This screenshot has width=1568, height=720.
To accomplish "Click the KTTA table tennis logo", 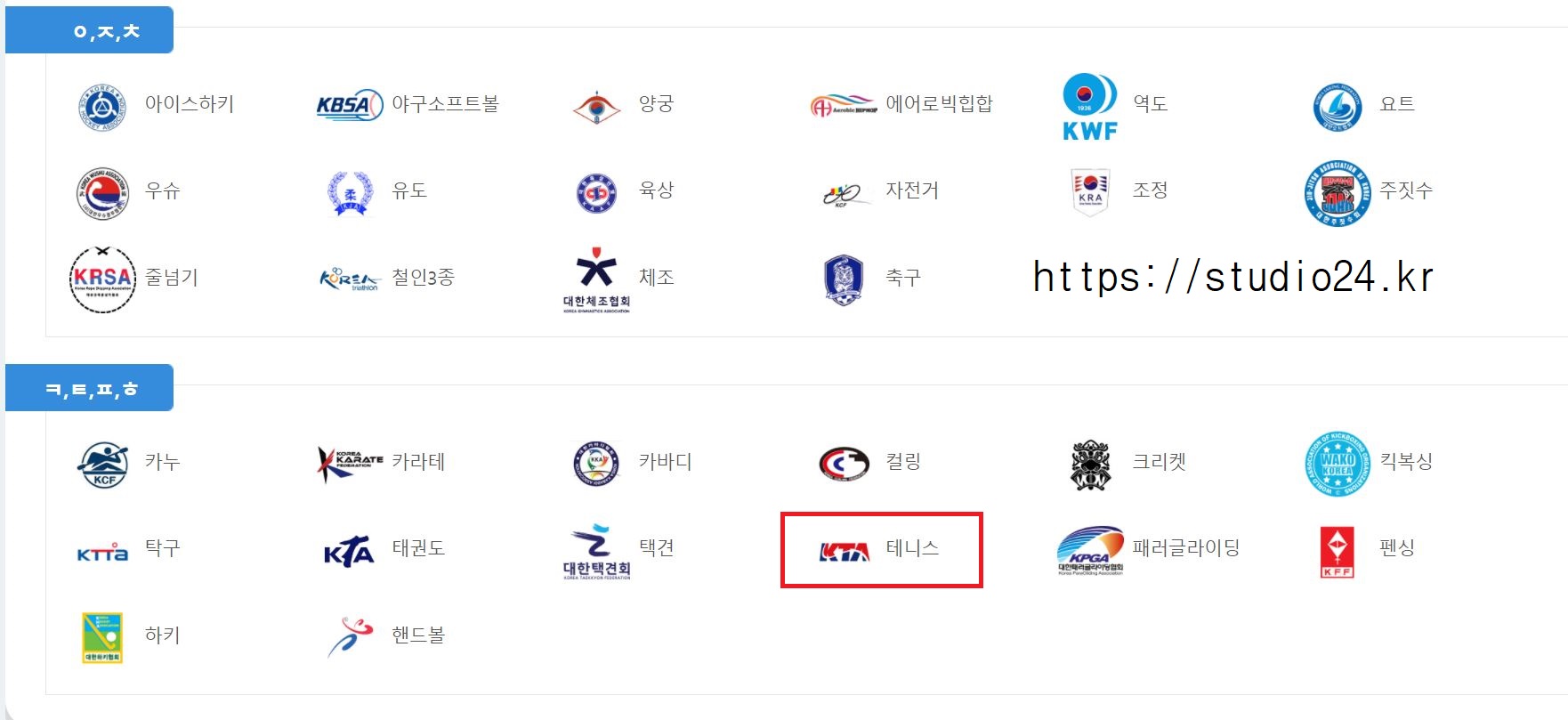I will point(102,554).
